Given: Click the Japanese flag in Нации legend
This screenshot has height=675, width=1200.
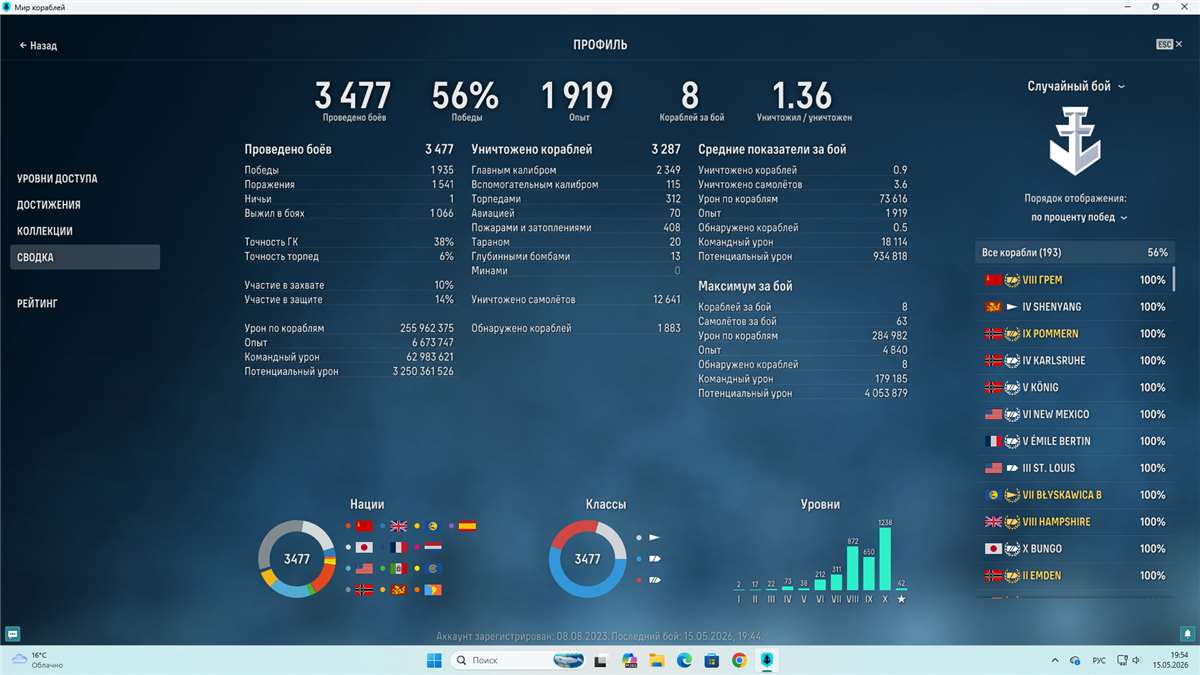Looking at the screenshot, I should (364, 548).
